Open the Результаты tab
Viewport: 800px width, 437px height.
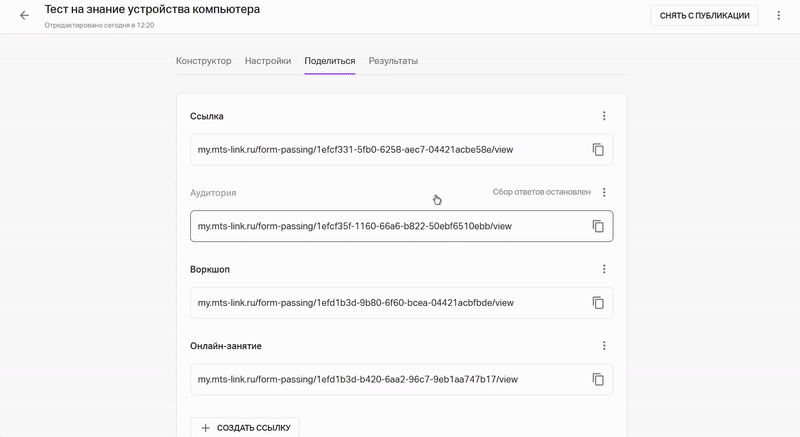(393, 61)
